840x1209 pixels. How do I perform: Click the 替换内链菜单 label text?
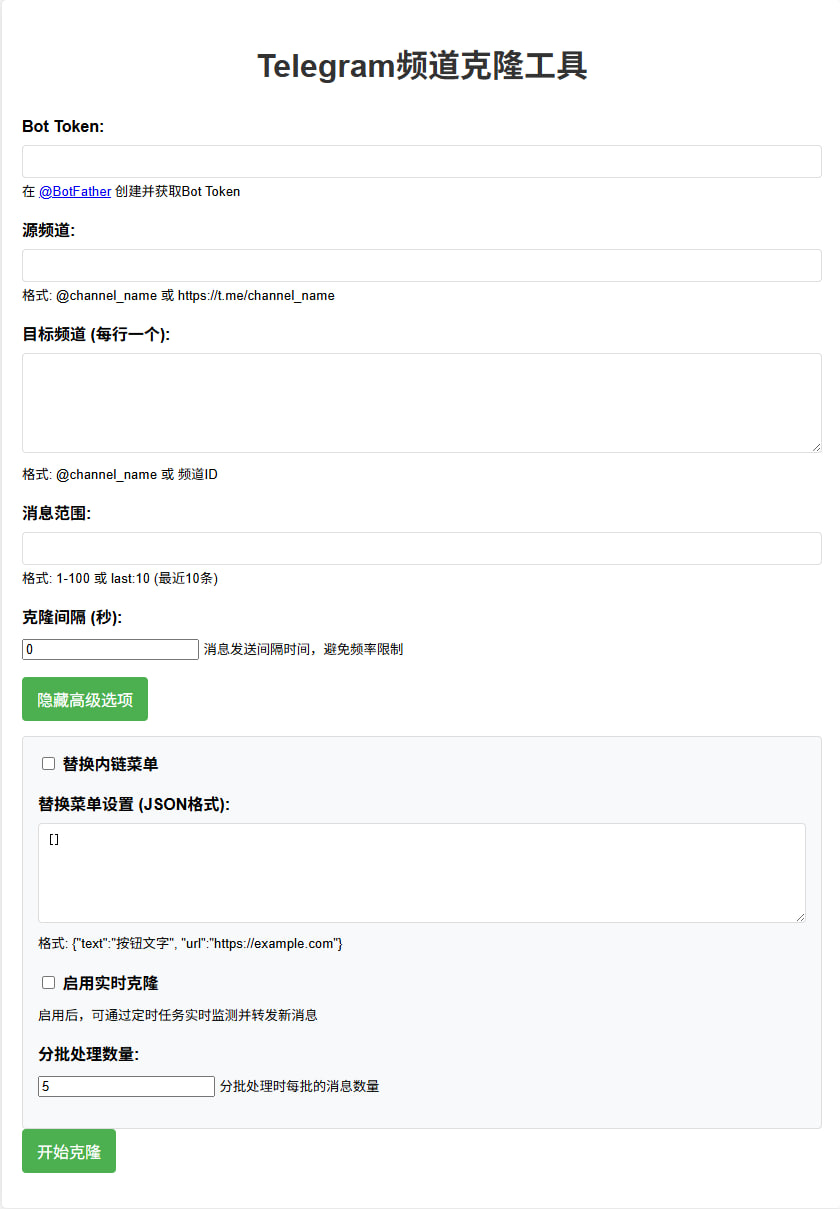click(110, 764)
